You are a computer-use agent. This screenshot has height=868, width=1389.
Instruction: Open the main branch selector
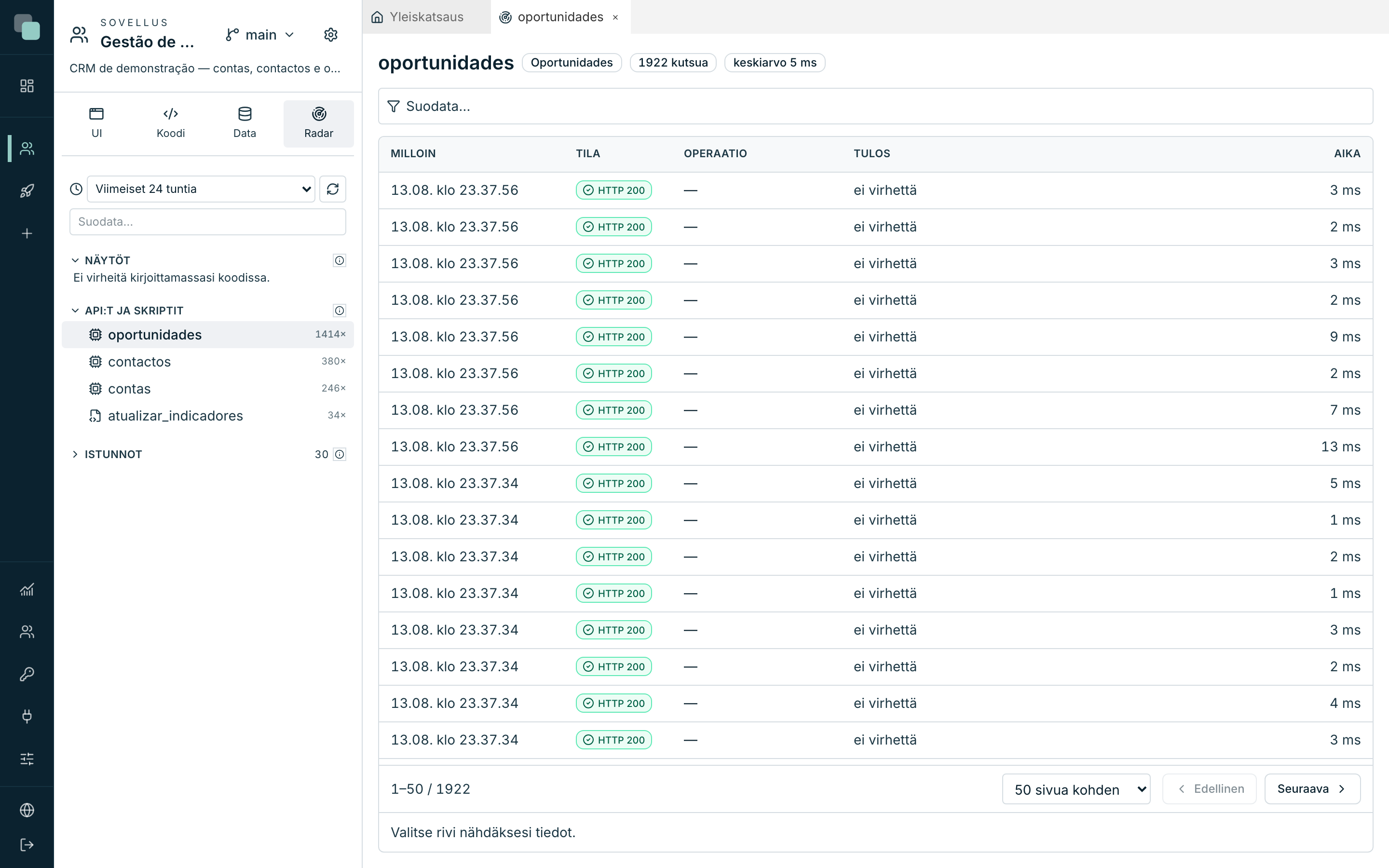coord(260,35)
